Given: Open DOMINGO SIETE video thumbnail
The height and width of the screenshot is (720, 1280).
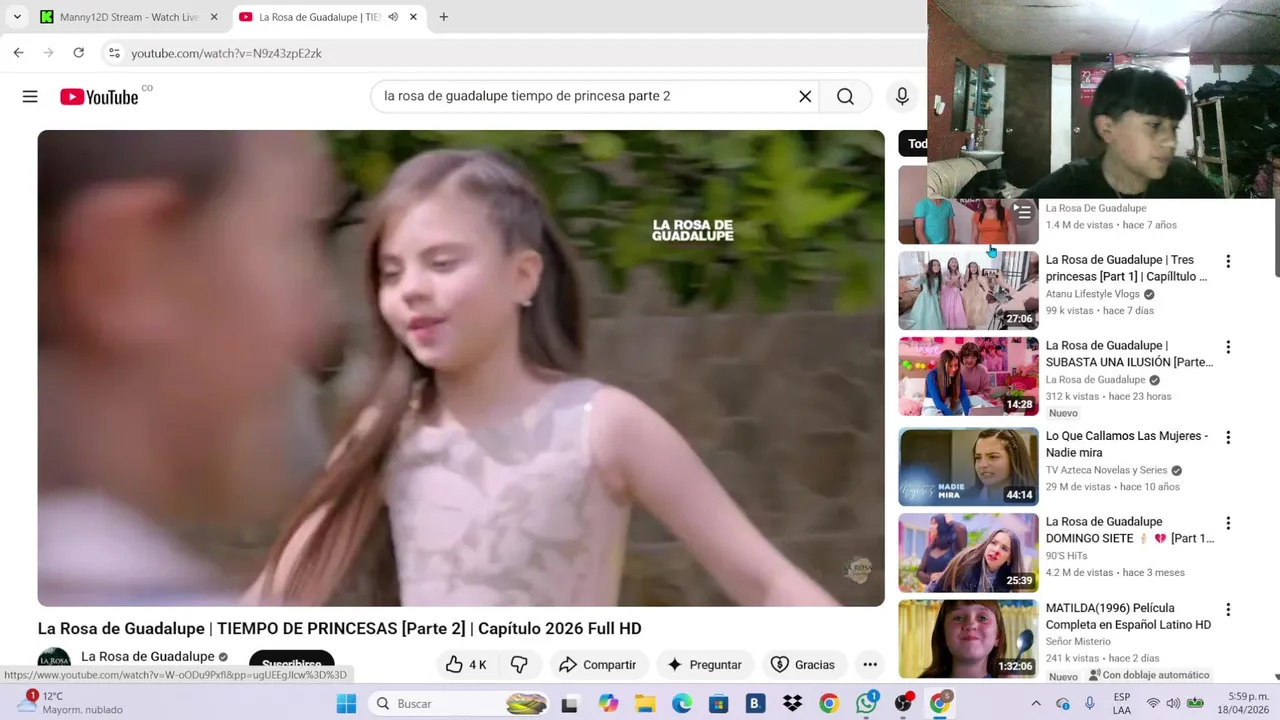Looking at the screenshot, I should click(968, 552).
